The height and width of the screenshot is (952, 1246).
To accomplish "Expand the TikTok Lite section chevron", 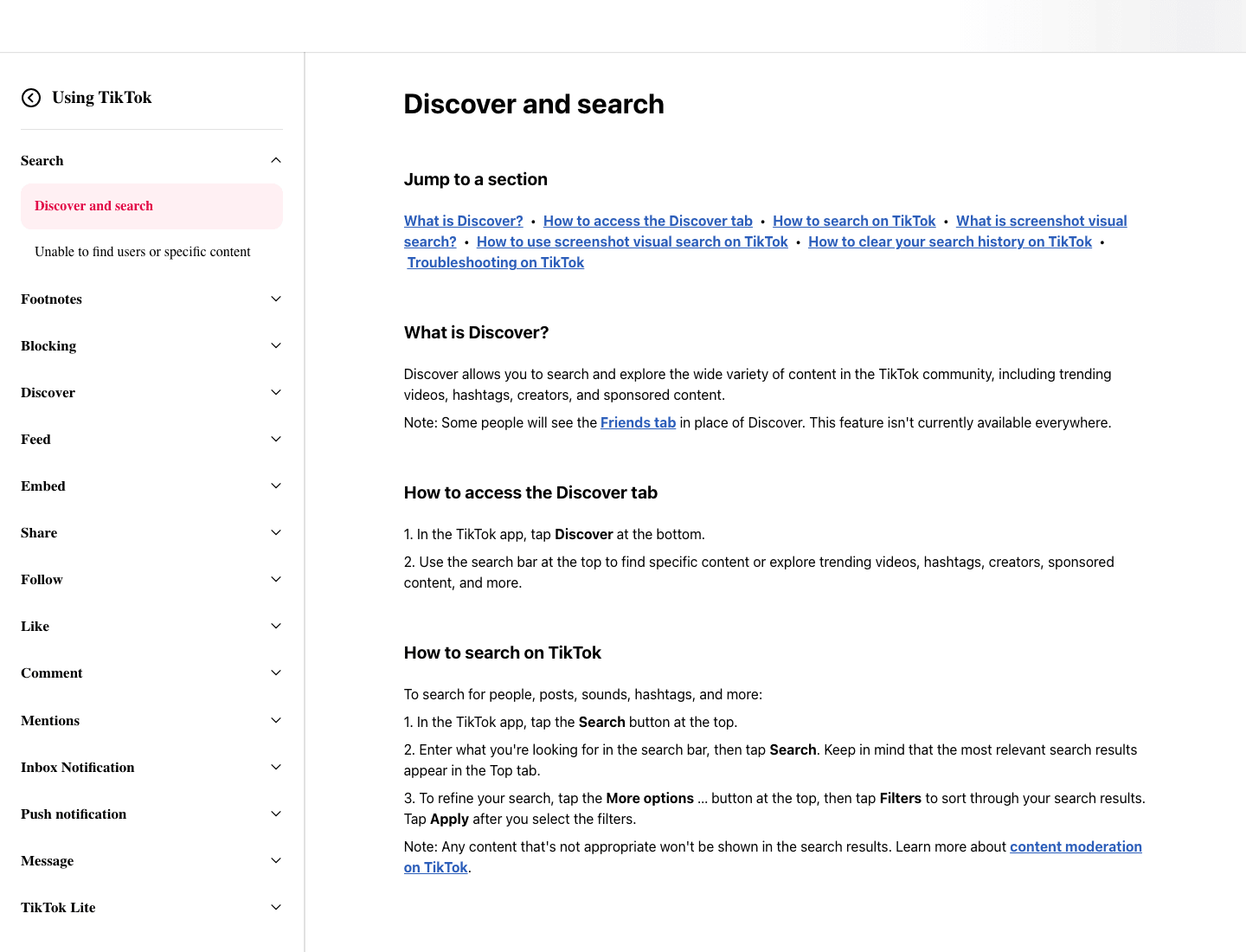I will [276, 907].
